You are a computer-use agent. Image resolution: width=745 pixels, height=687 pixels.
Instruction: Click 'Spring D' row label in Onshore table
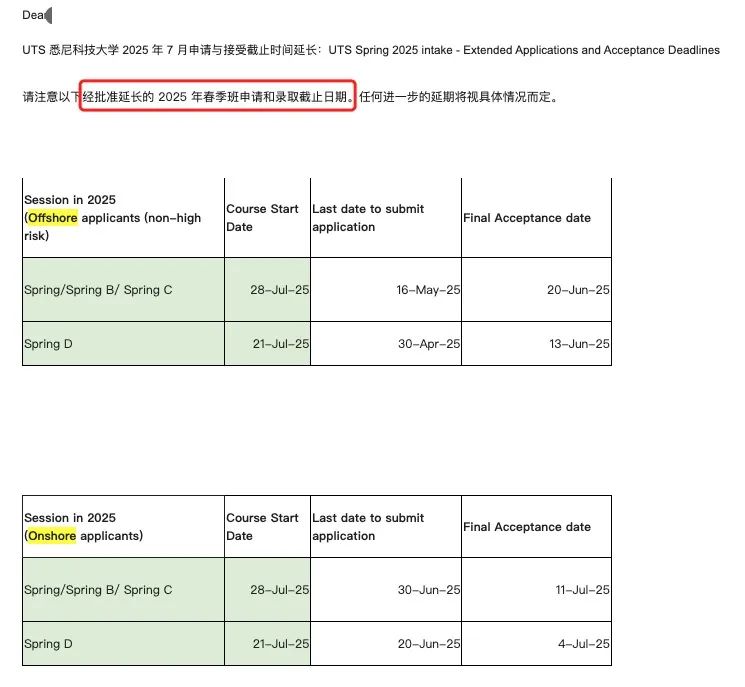48,644
